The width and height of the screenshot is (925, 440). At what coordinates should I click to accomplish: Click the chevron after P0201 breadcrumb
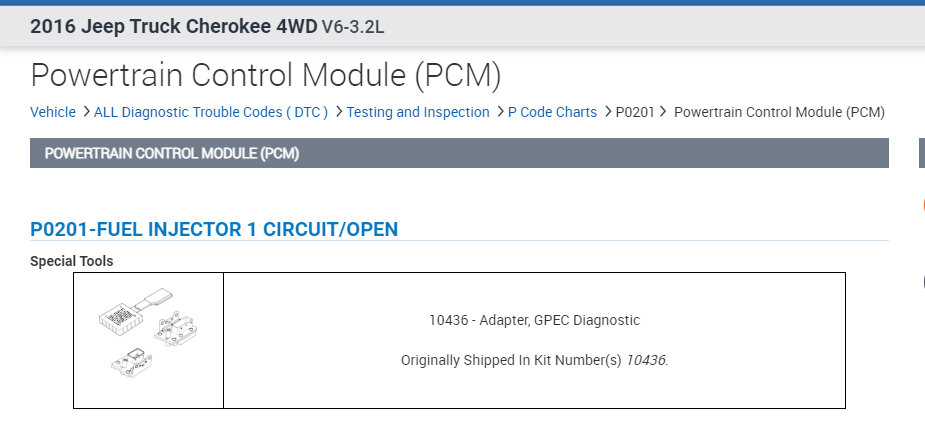(x=665, y=112)
